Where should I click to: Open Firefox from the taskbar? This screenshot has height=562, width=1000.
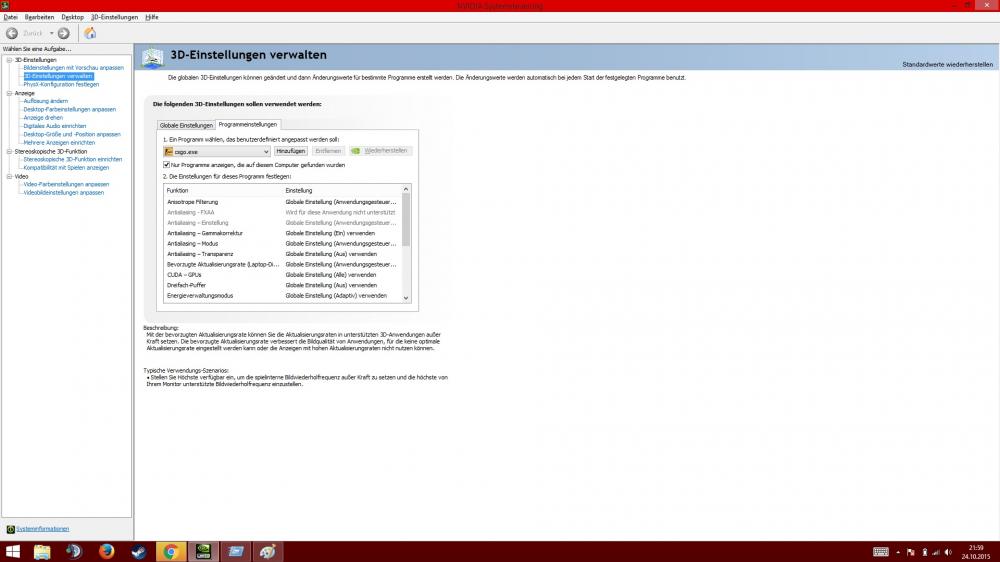[106, 551]
